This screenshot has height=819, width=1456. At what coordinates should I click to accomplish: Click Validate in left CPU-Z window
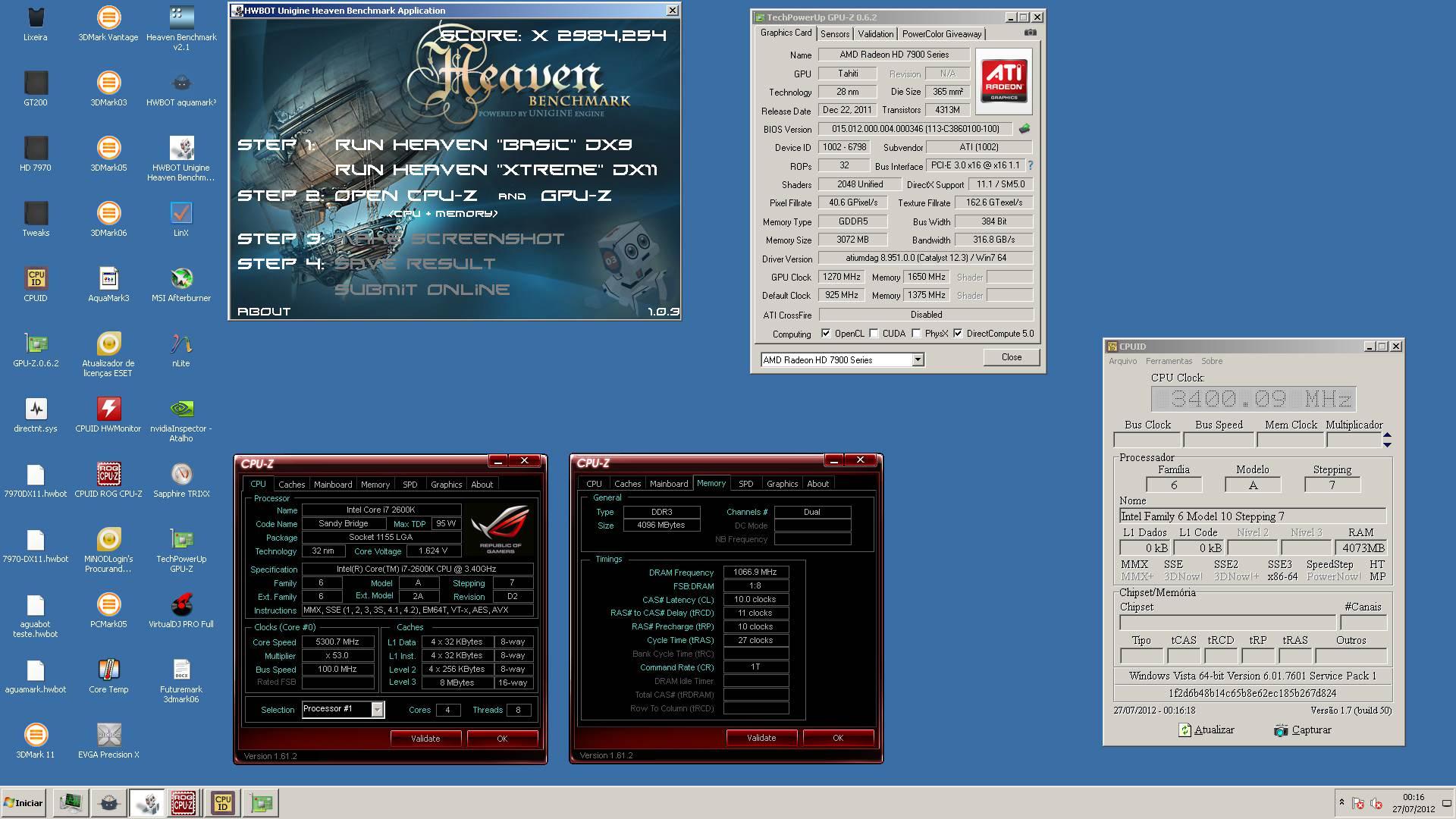425,739
